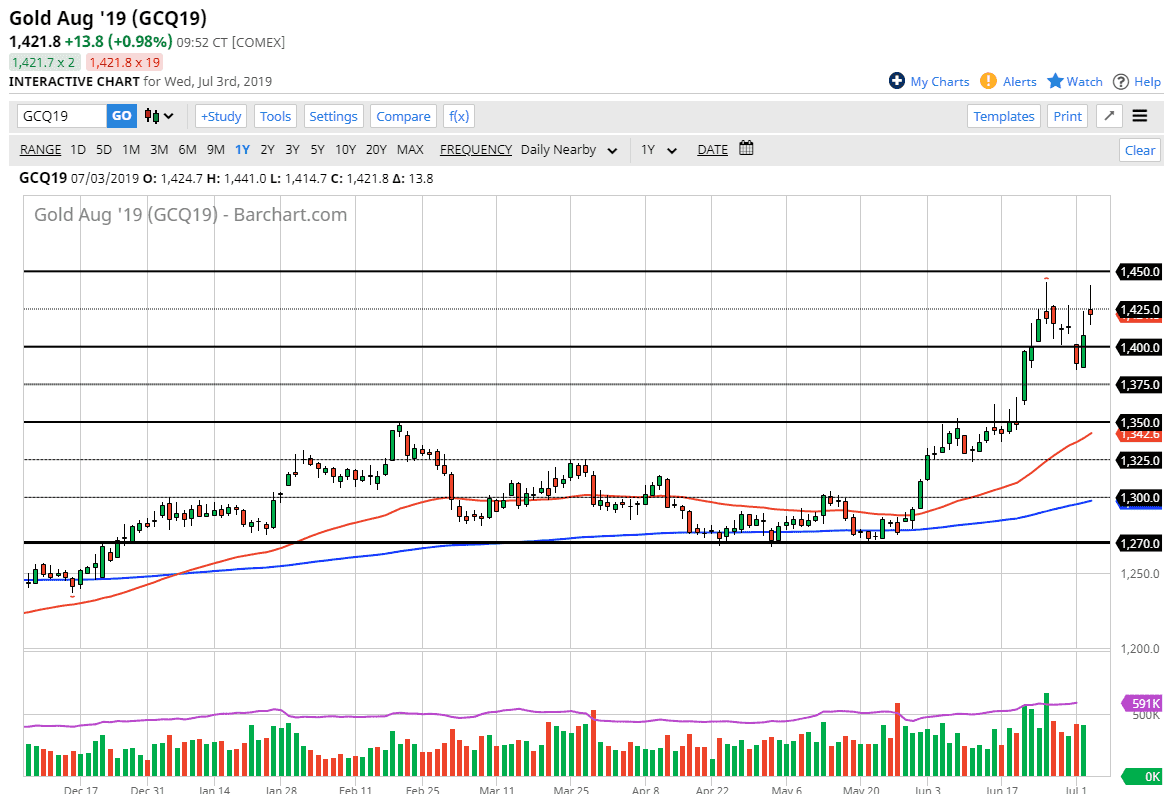
Task: Click the Help question mark icon
Action: pyautogui.click(x=1121, y=81)
